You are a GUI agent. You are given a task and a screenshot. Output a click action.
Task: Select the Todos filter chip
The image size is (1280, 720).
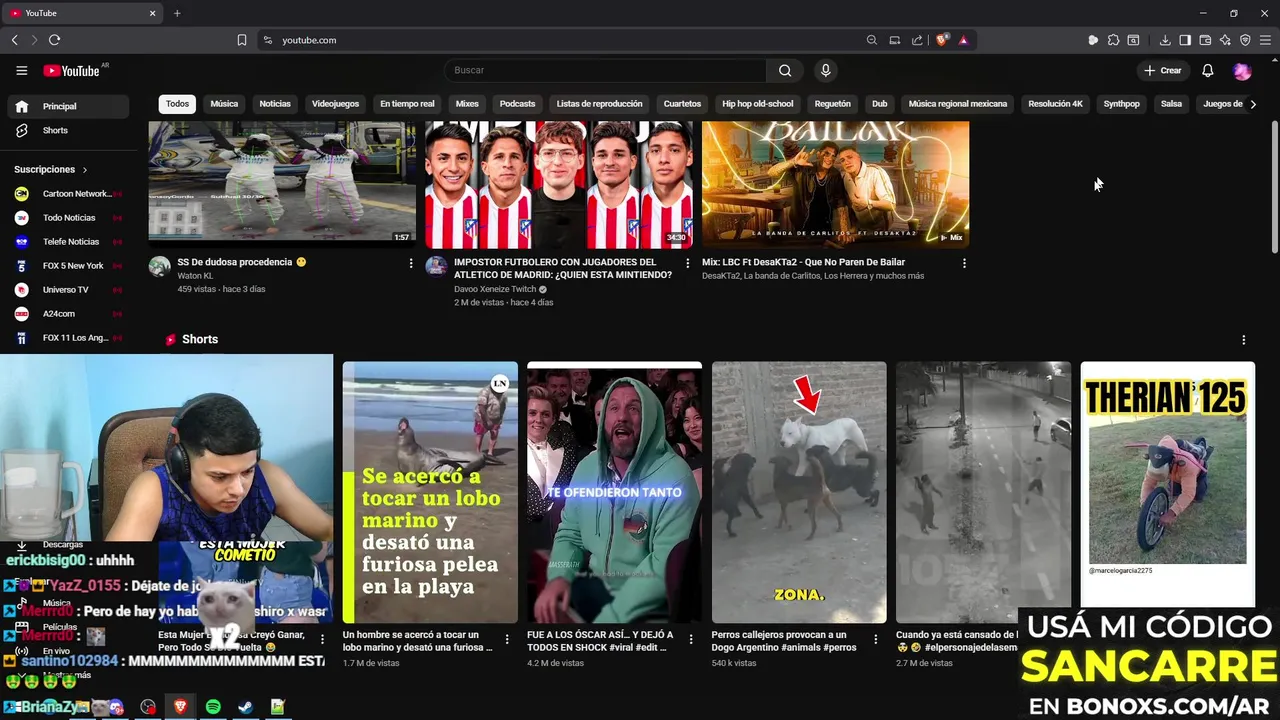(x=177, y=104)
